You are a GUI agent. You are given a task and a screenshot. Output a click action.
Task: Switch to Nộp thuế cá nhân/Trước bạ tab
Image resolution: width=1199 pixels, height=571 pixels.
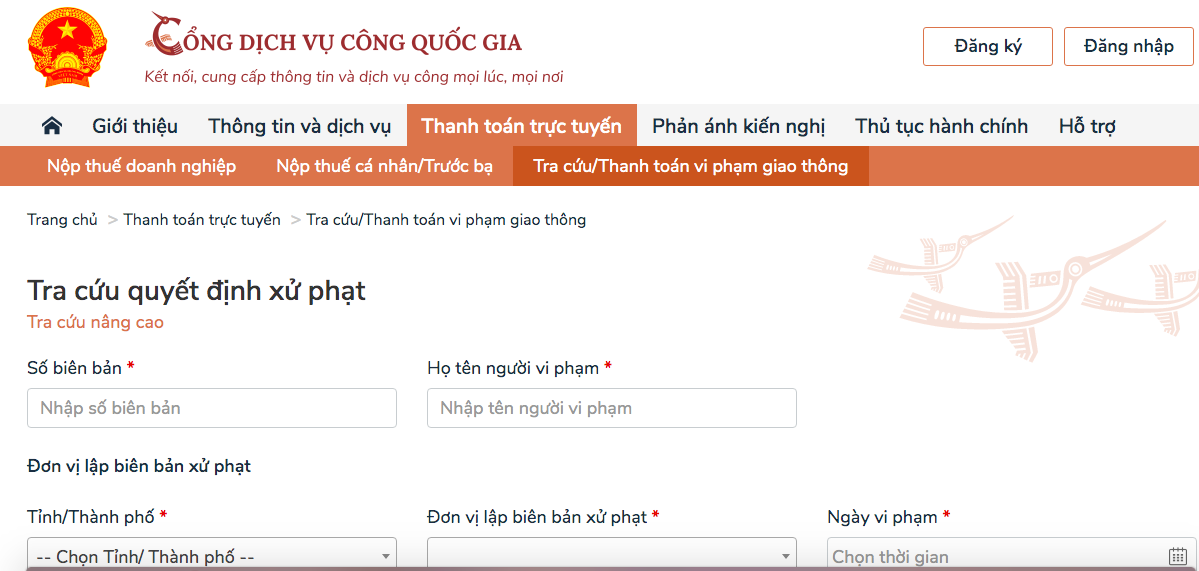[x=385, y=166]
